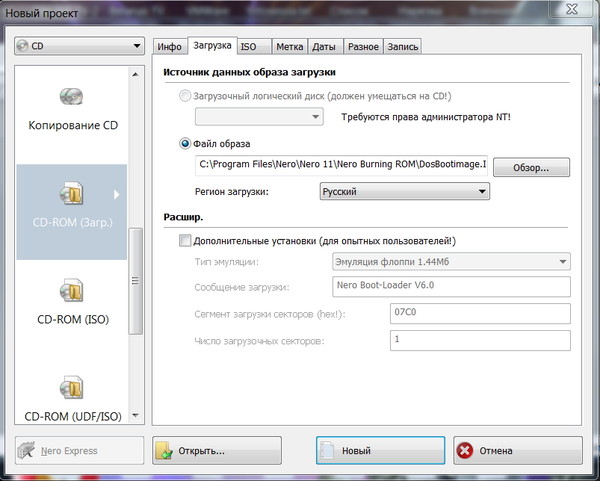Choose the CD-ROM (UDF/ISO) project icon
The width and height of the screenshot is (600, 481).
point(71,387)
